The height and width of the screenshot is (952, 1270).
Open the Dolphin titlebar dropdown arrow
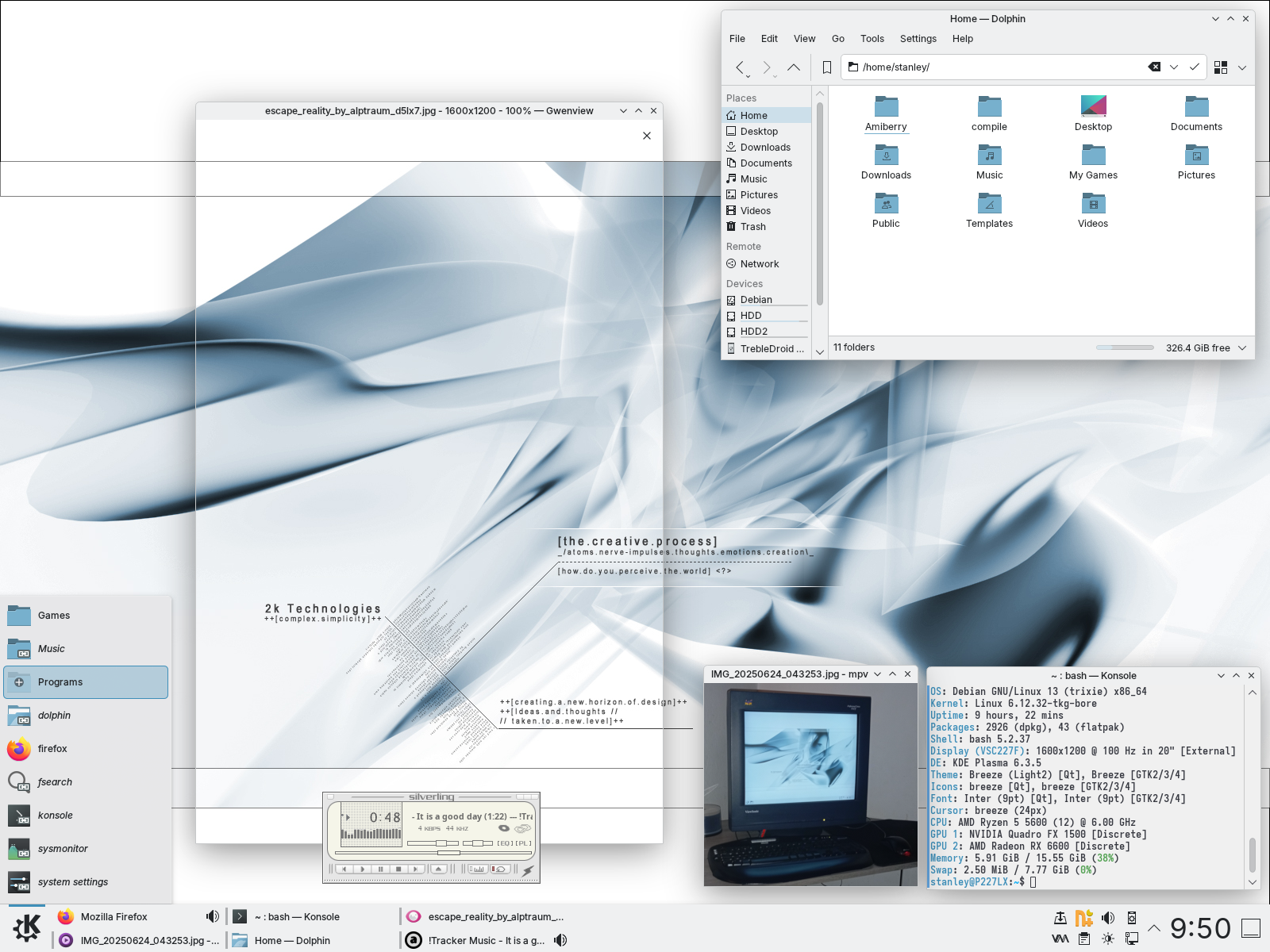pos(1215,19)
